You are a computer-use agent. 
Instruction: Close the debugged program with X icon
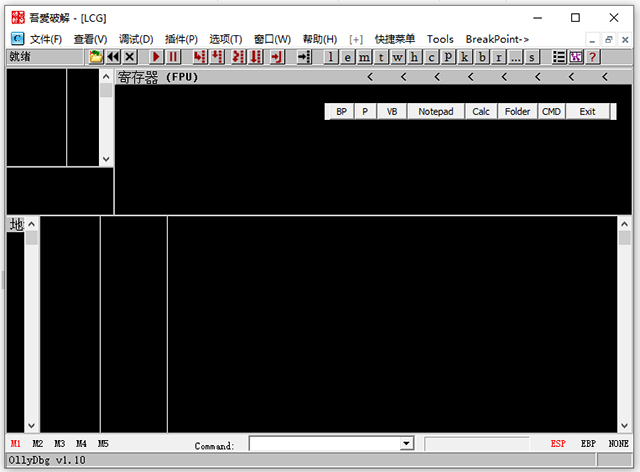click(x=130, y=57)
